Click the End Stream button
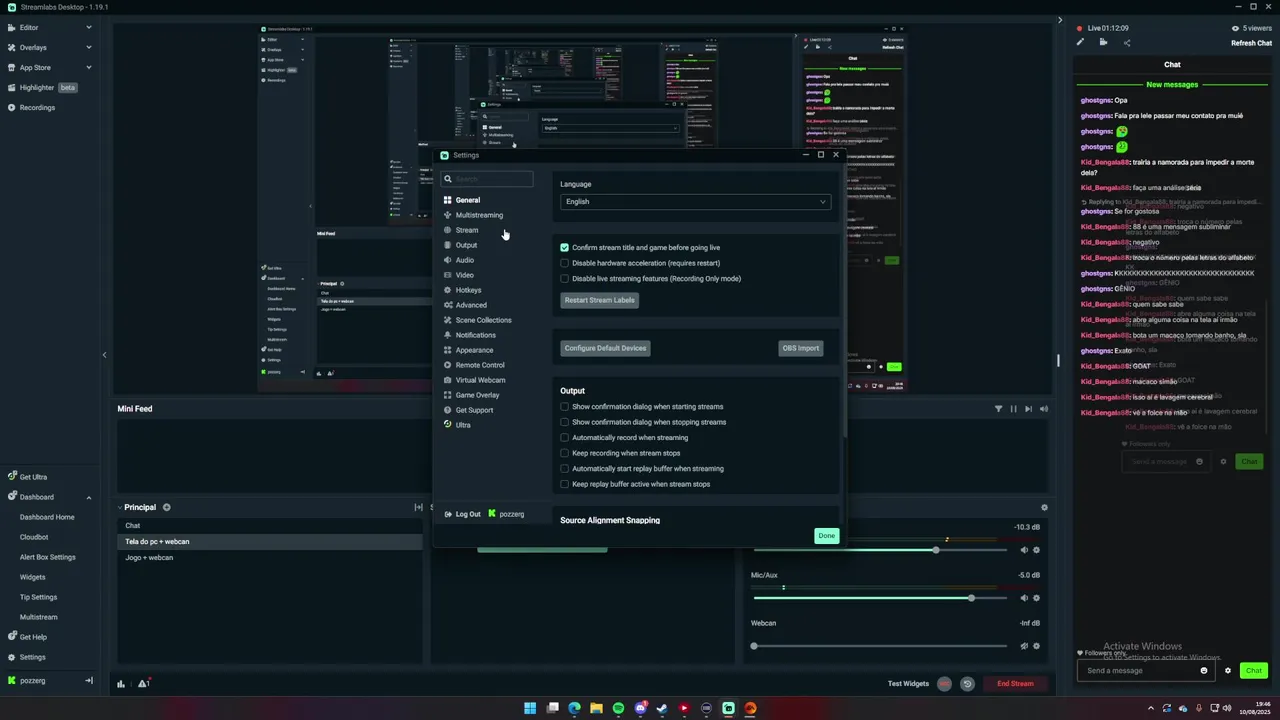The height and width of the screenshot is (720, 1280). 1015,684
